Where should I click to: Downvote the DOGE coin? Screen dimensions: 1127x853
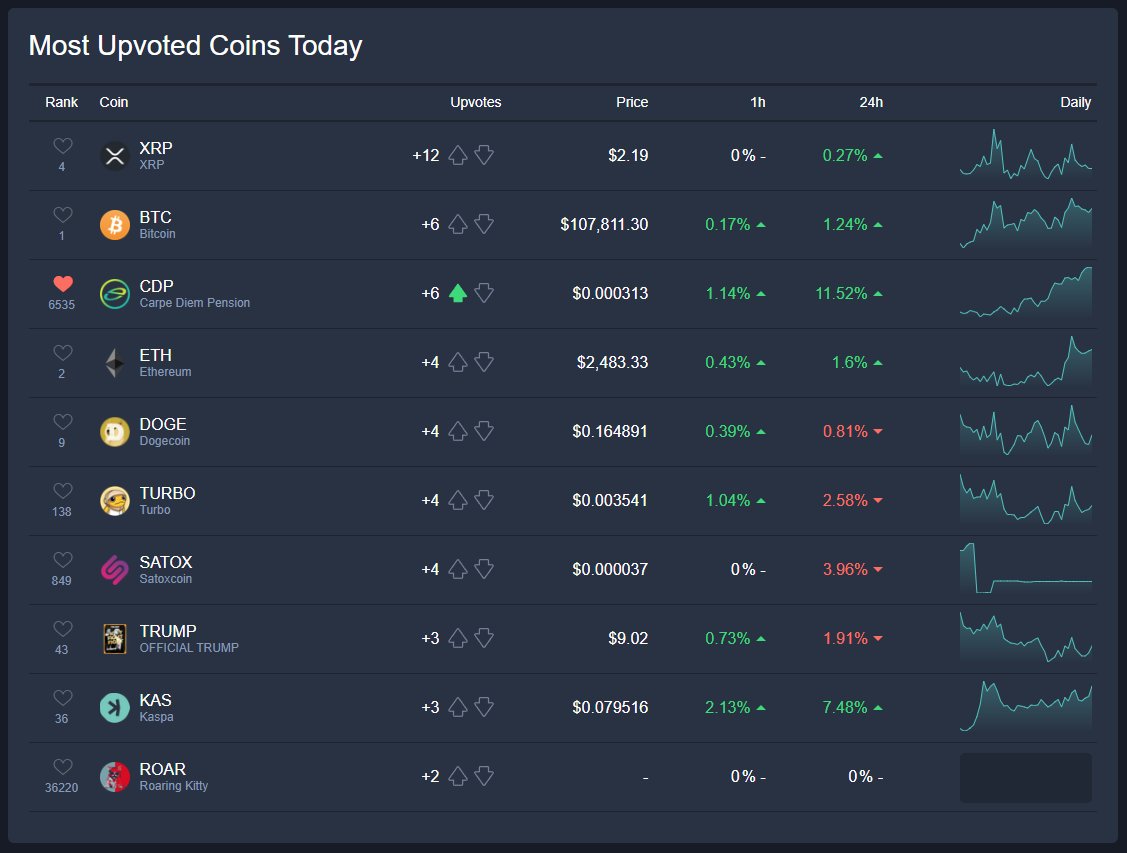(484, 431)
